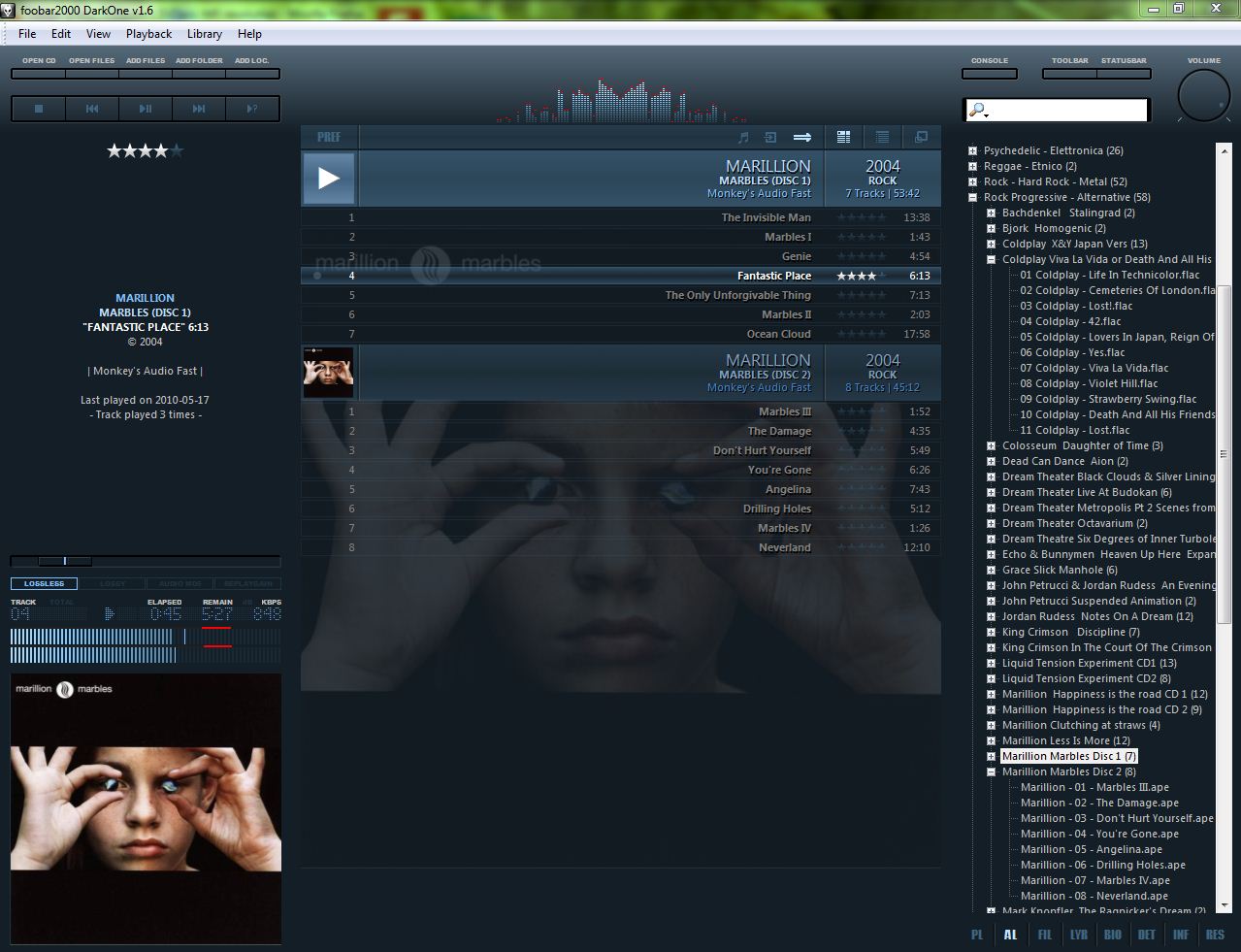Select track 'The Invisible Man' in playlist
Viewport: 1241px width, 952px height.
pyautogui.click(x=621, y=217)
